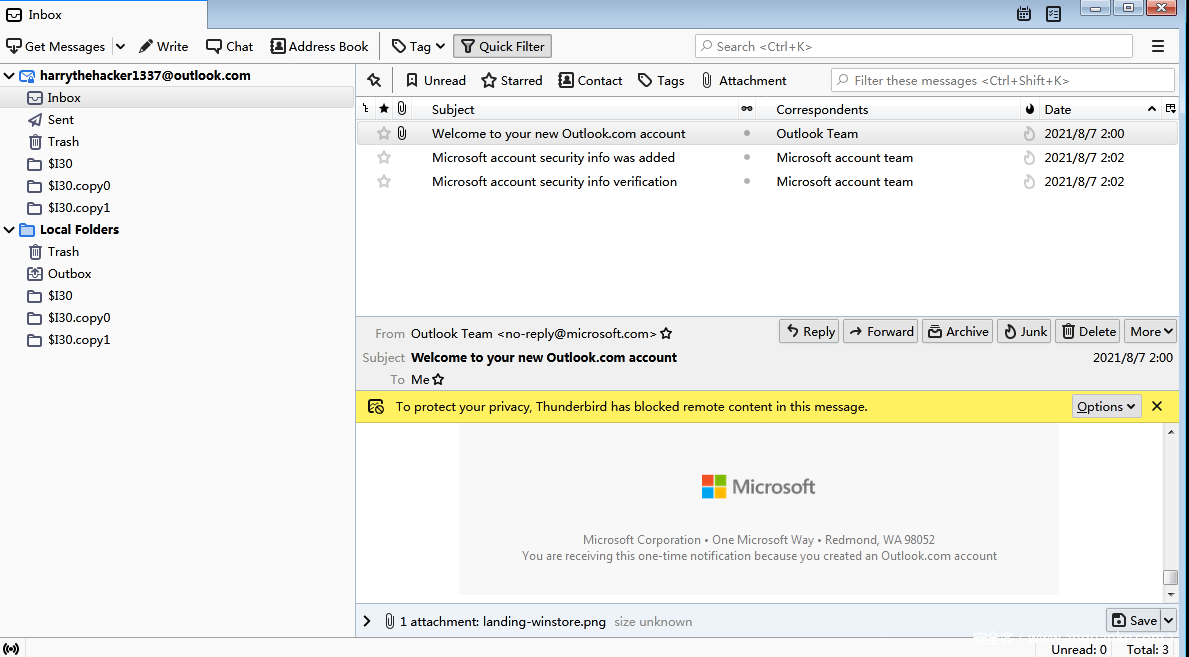Image resolution: width=1189 pixels, height=657 pixels.
Task: Click the Write pencil button
Action: click(163, 46)
